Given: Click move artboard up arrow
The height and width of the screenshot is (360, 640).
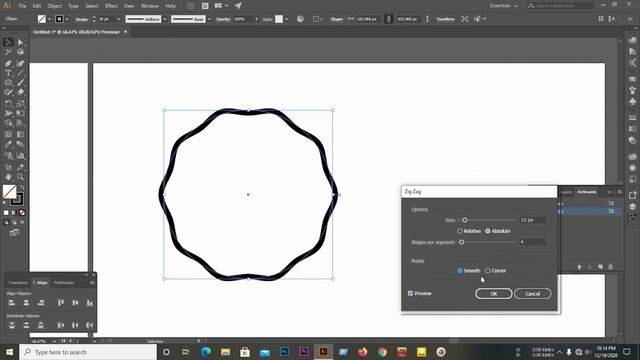Looking at the screenshot, I should tap(579, 267).
